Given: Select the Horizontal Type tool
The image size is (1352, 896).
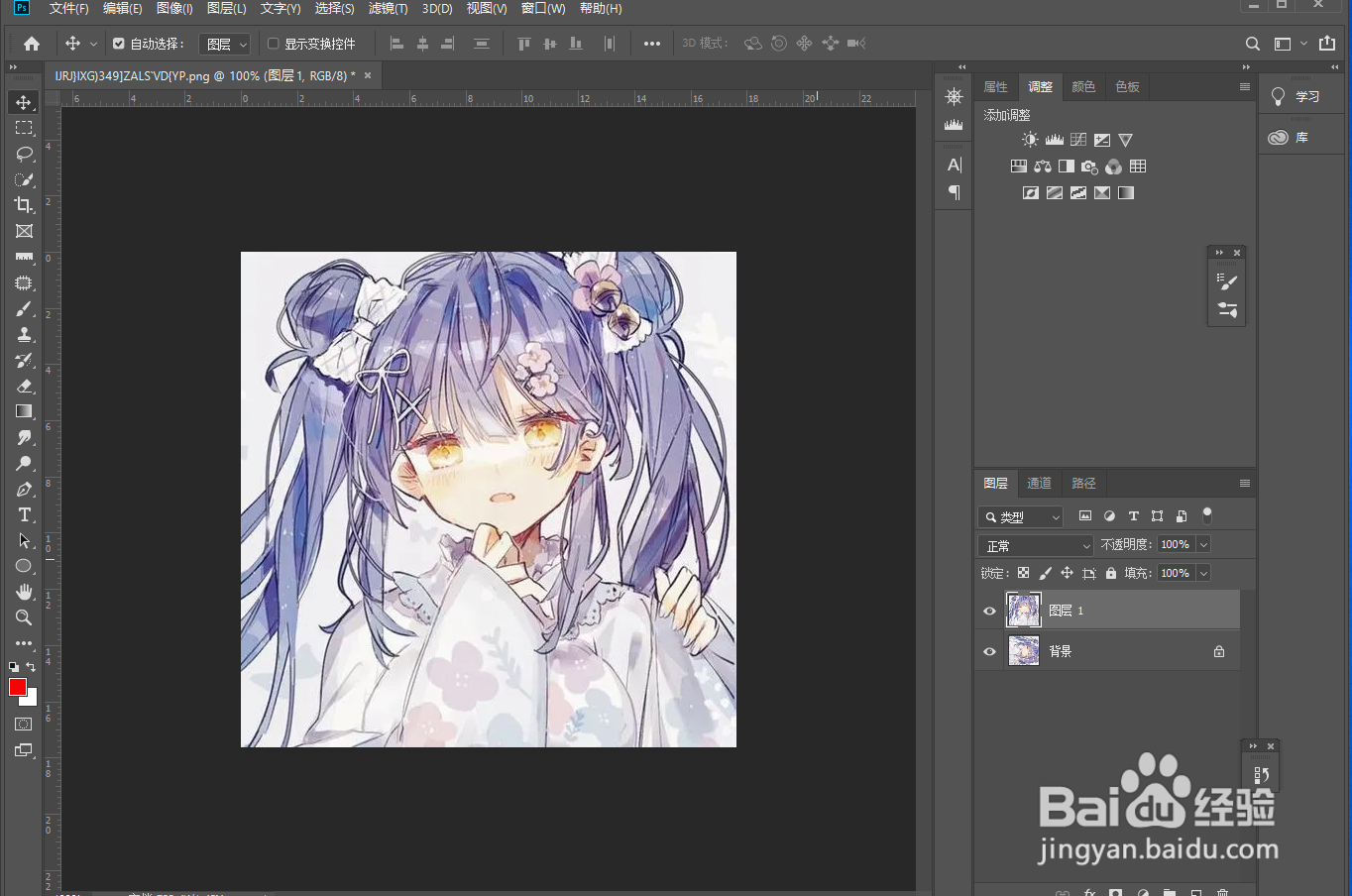Looking at the screenshot, I should coord(24,514).
